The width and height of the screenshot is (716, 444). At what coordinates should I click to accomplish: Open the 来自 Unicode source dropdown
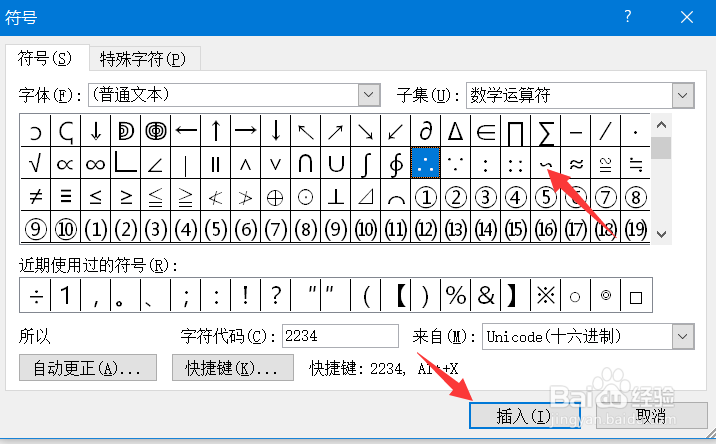[x=683, y=336]
